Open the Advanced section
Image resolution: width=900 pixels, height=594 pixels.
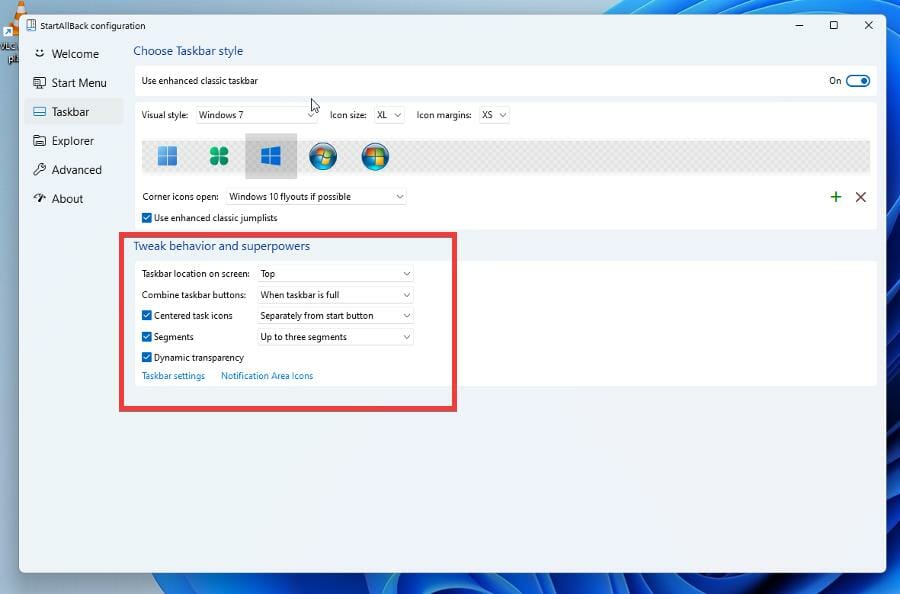click(x=75, y=169)
